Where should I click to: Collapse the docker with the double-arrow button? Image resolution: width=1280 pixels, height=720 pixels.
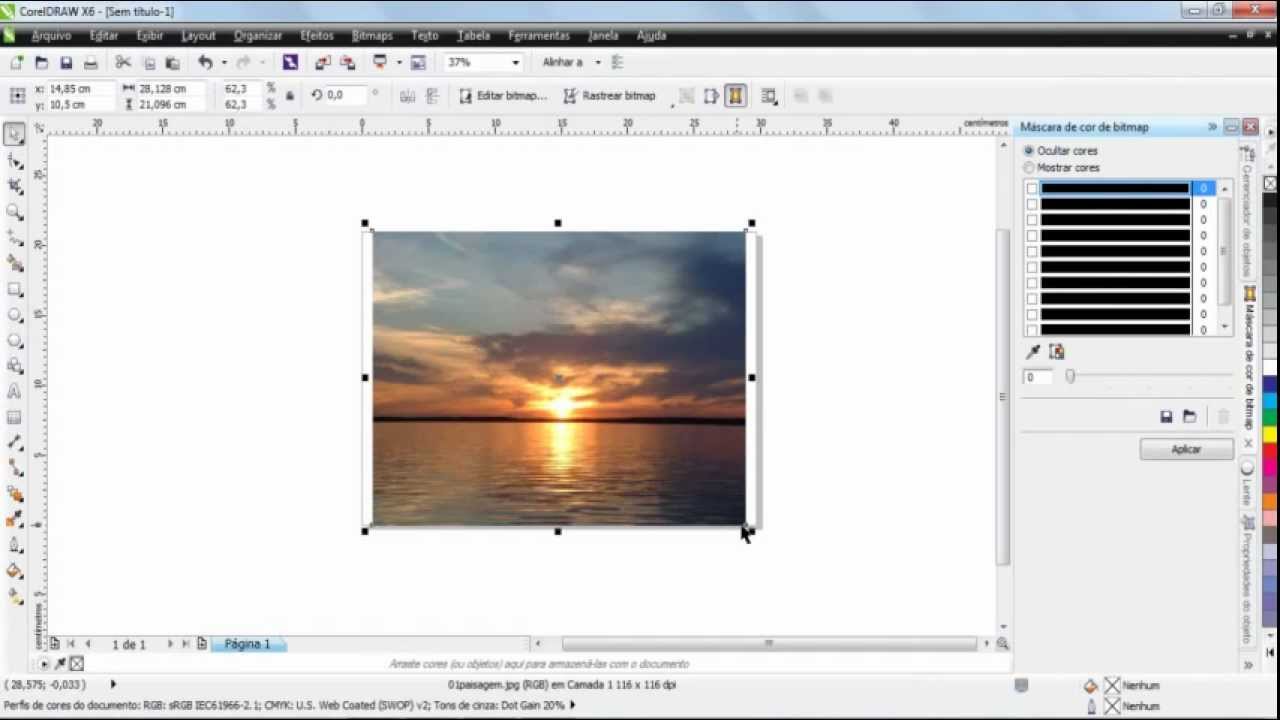(1212, 127)
